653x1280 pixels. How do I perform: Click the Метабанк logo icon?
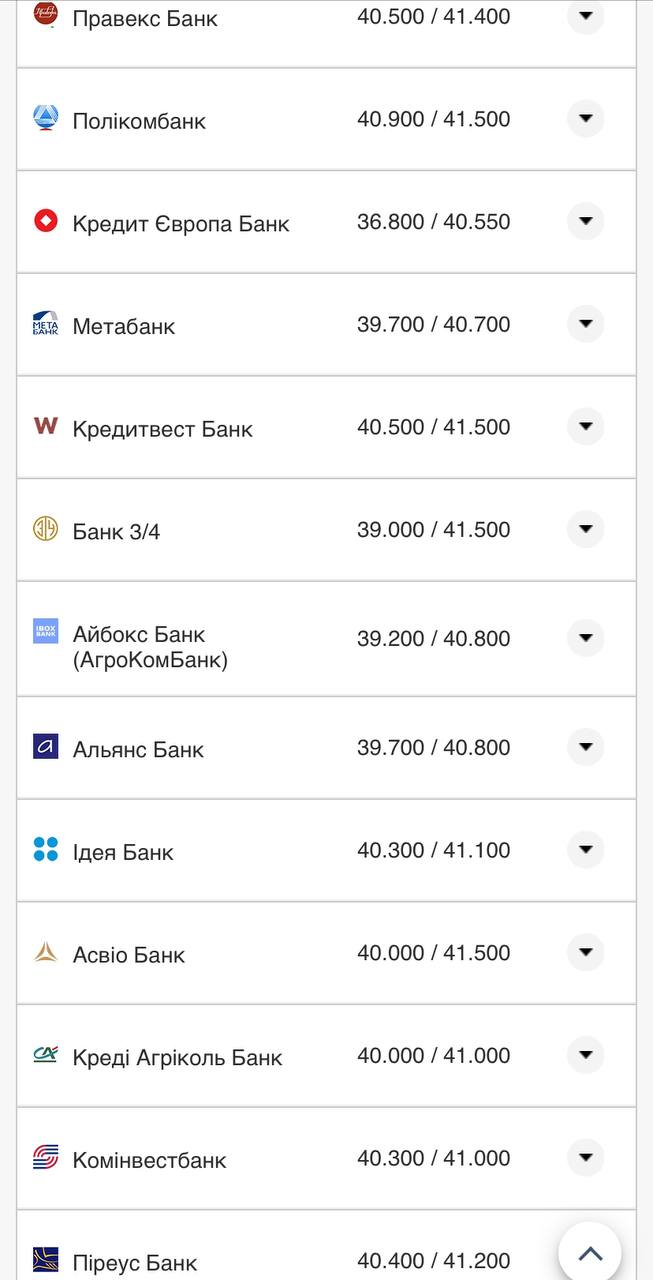click(46, 324)
